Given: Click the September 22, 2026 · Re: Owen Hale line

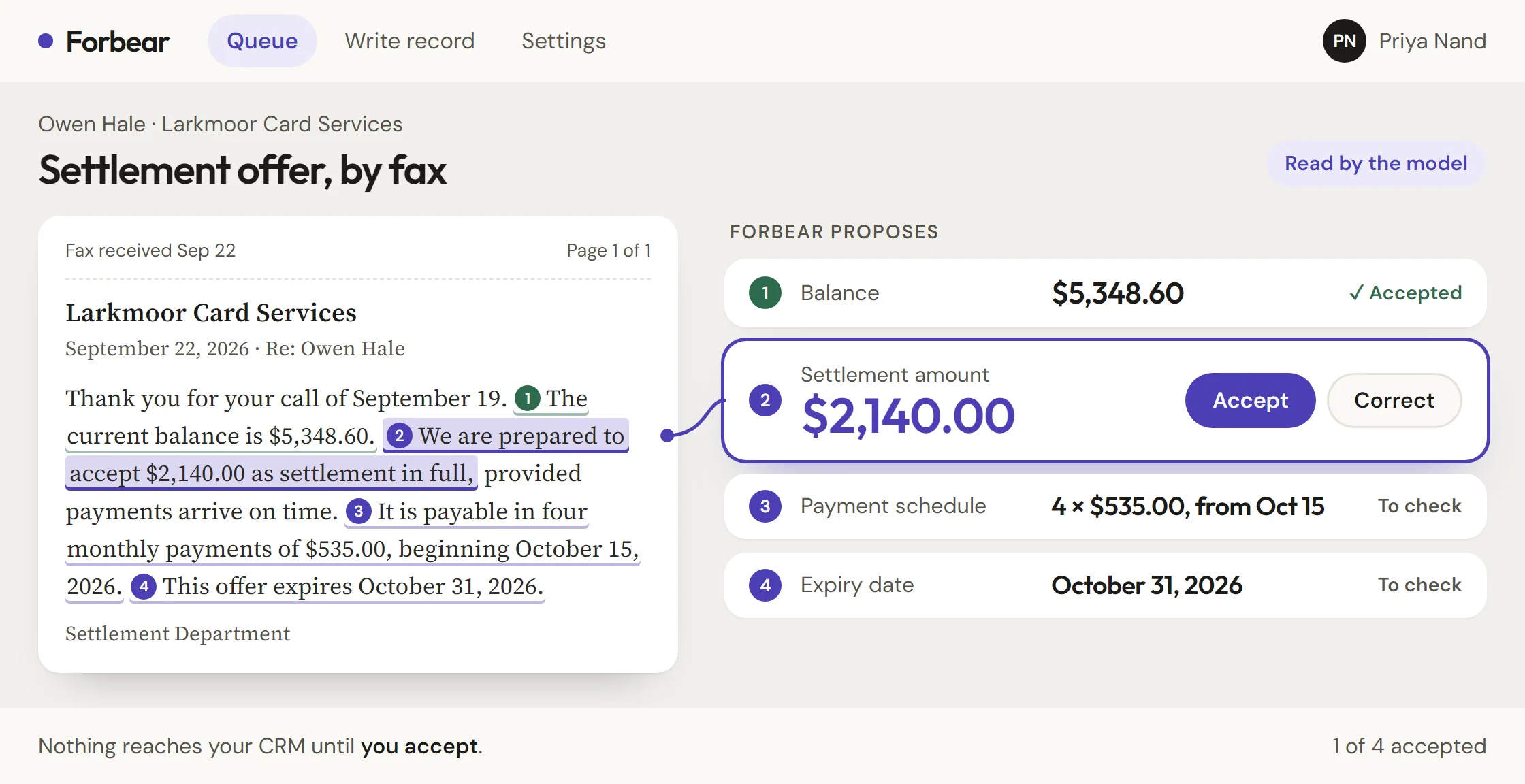Looking at the screenshot, I should coord(235,348).
